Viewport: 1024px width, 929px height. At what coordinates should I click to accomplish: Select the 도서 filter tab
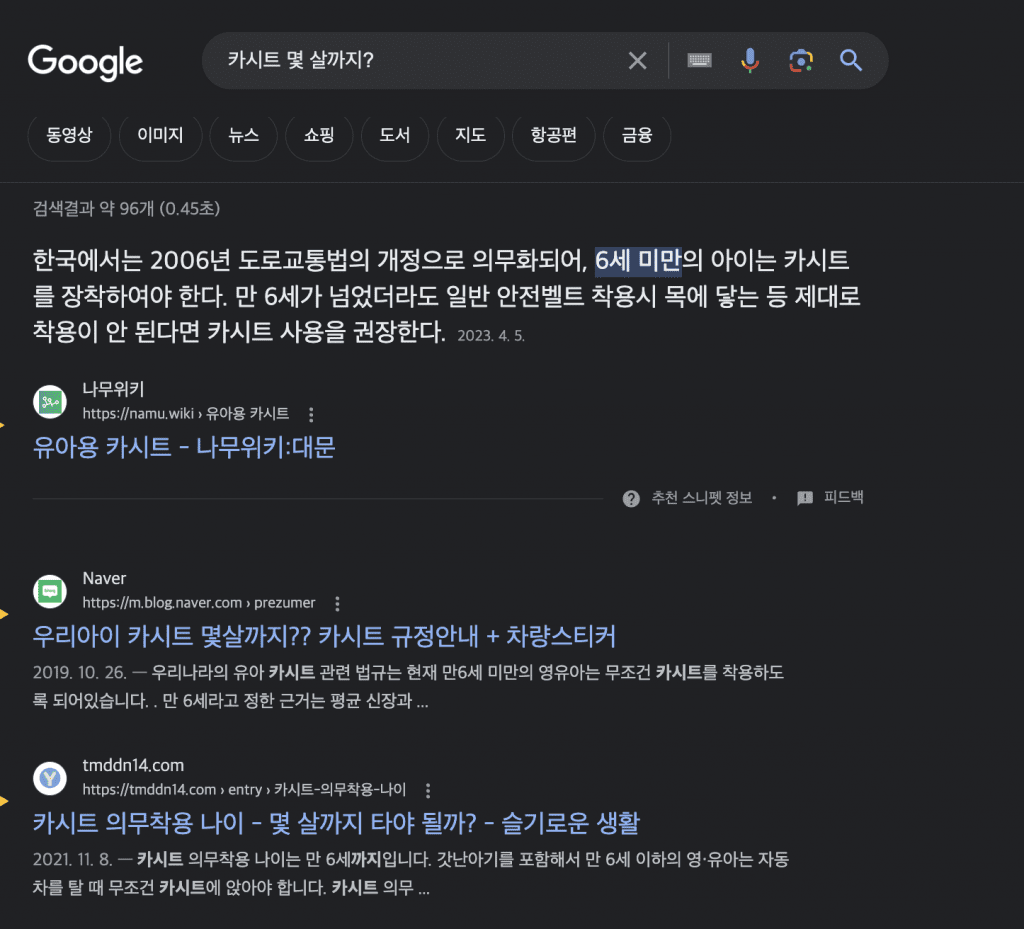[x=394, y=135]
